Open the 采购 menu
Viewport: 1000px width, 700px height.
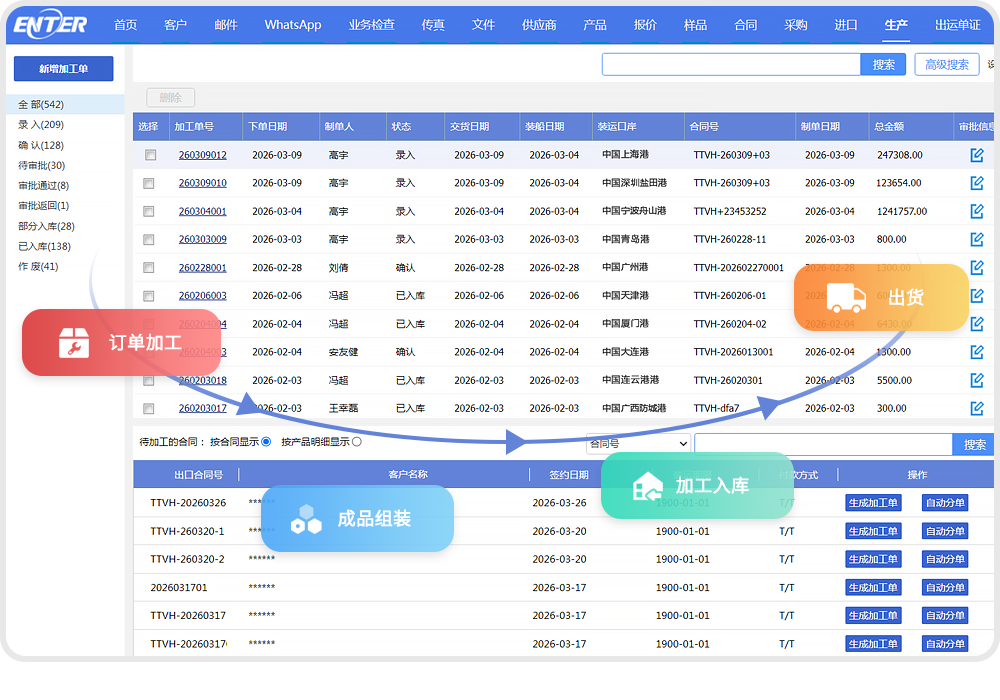[x=795, y=25]
